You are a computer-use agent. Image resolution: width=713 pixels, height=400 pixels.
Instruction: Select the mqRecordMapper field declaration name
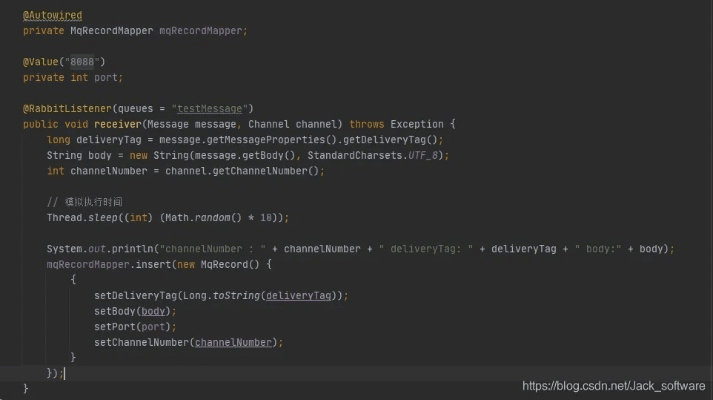pyautogui.click(x=202, y=31)
